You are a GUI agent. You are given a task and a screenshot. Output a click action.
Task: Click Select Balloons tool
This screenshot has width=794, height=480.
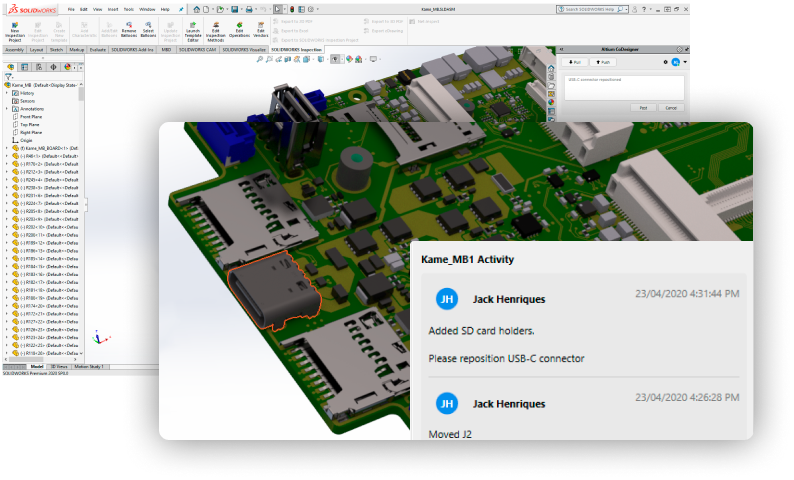[x=148, y=30]
